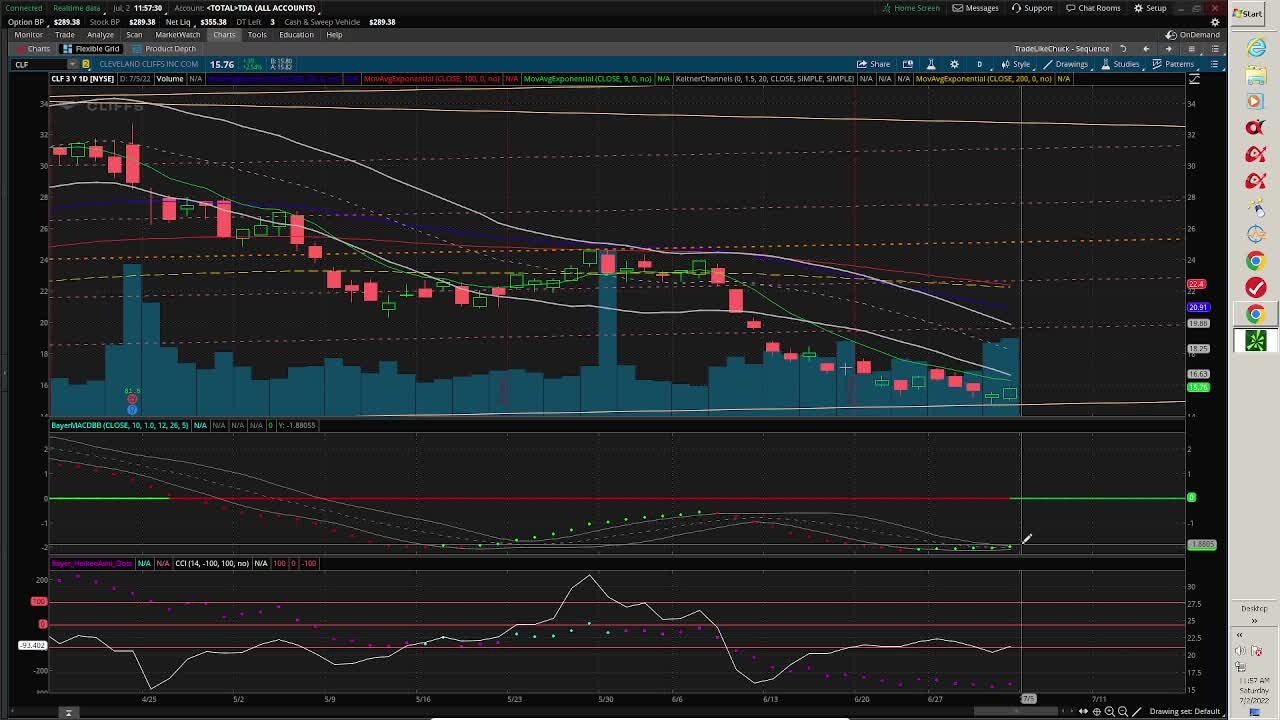Open the chart flask (Edit studies) icon
Screen dimensions: 1280x720
pyautogui.click(x=931, y=64)
